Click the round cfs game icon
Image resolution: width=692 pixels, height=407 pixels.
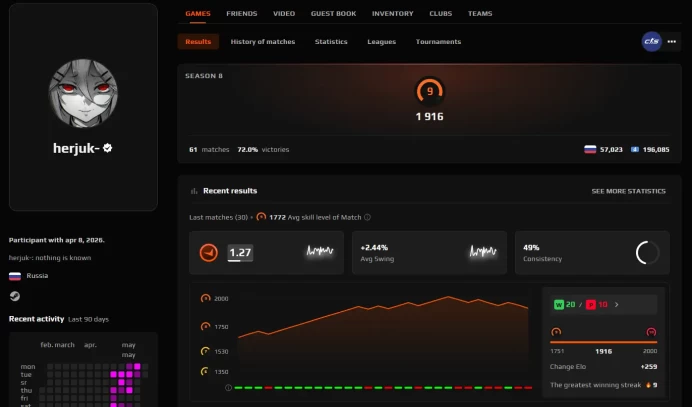(x=651, y=41)
